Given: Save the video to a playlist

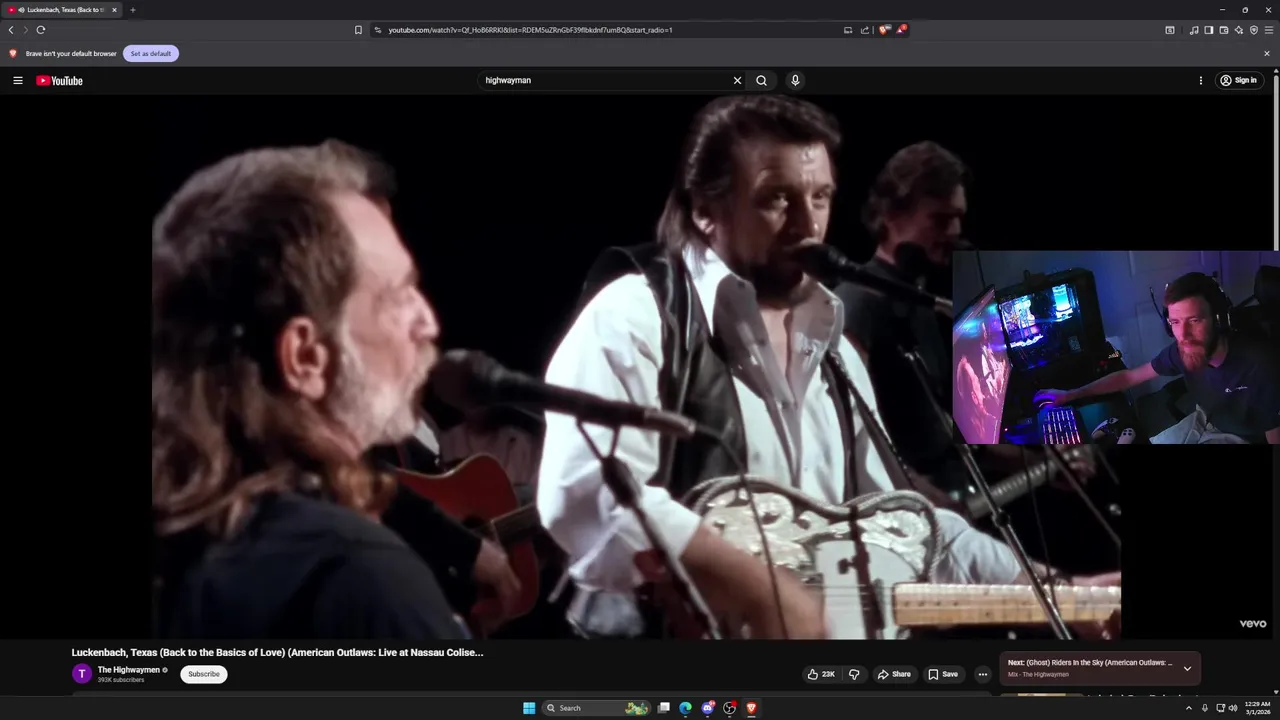Looking at the screenshot, I should [943, 674].
